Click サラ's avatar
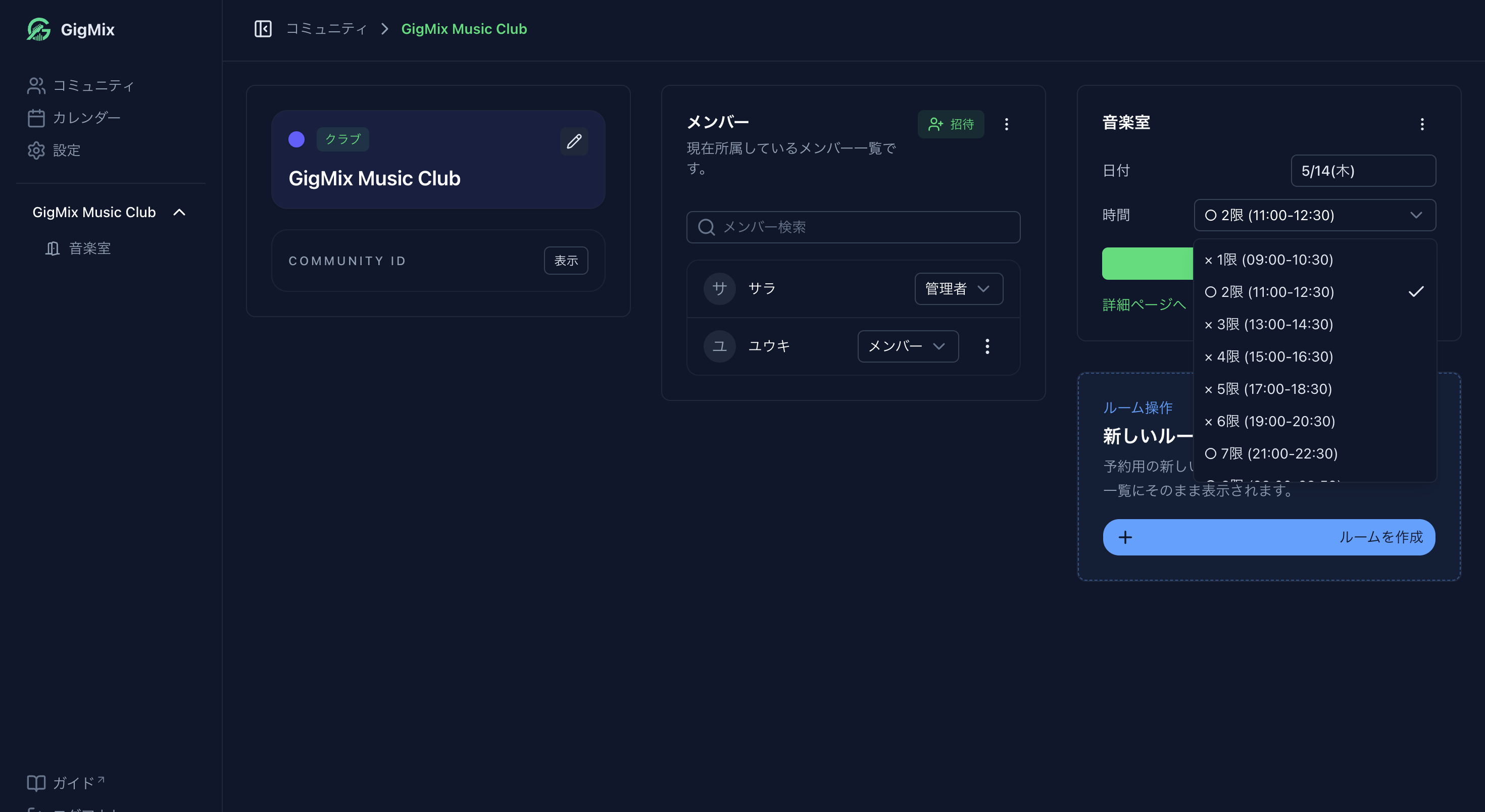Screen dimensions: 1485x812 719,289
